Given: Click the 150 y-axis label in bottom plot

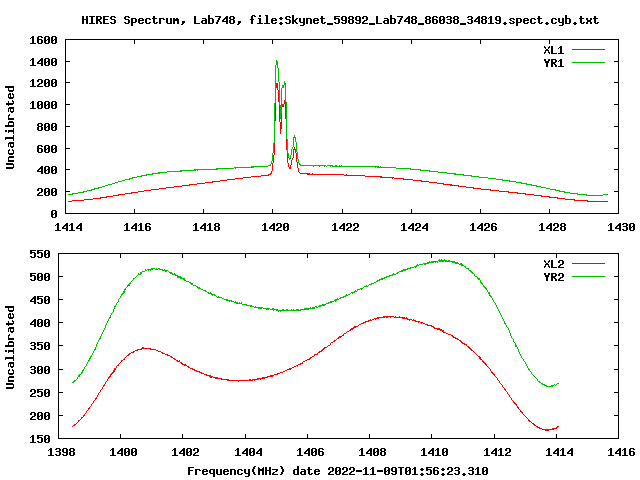Looking at the screenshot, I should (40, 439).
